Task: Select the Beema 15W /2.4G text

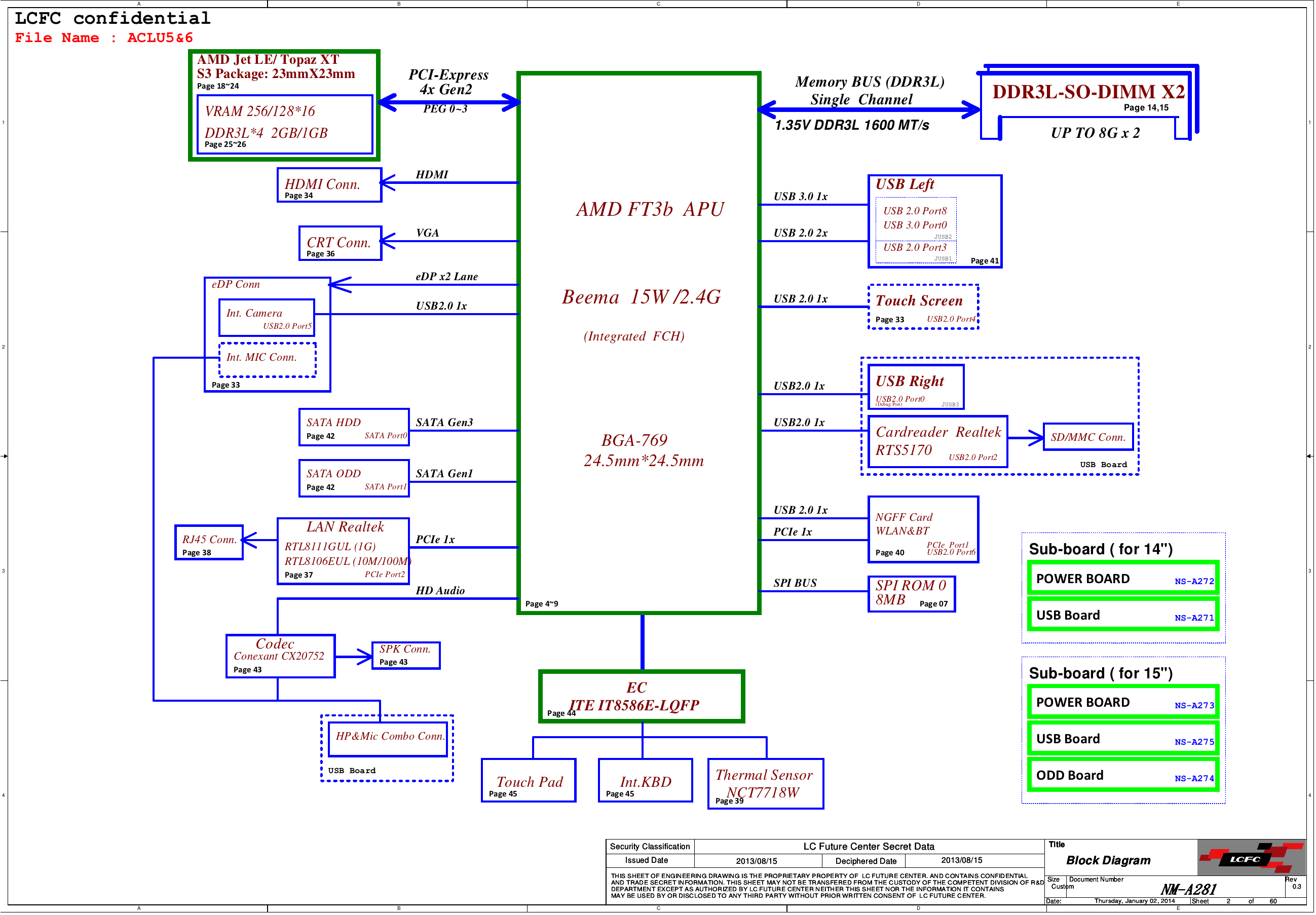Action: coord(642,297)
